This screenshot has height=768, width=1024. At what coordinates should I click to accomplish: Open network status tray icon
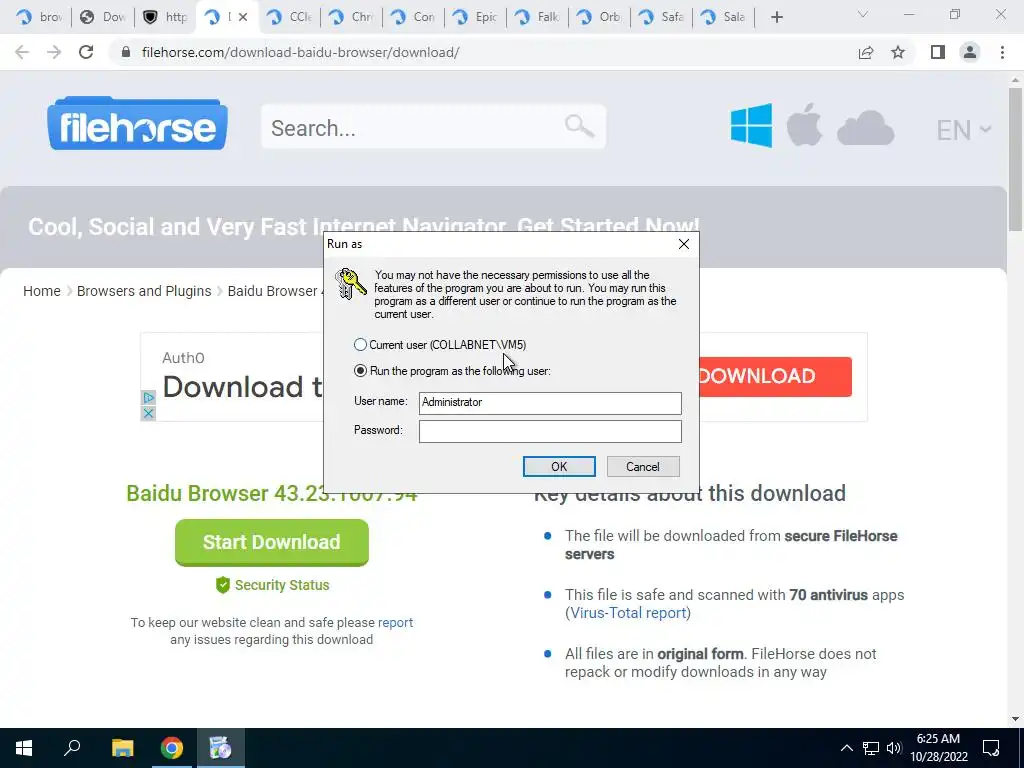[871, 748]
